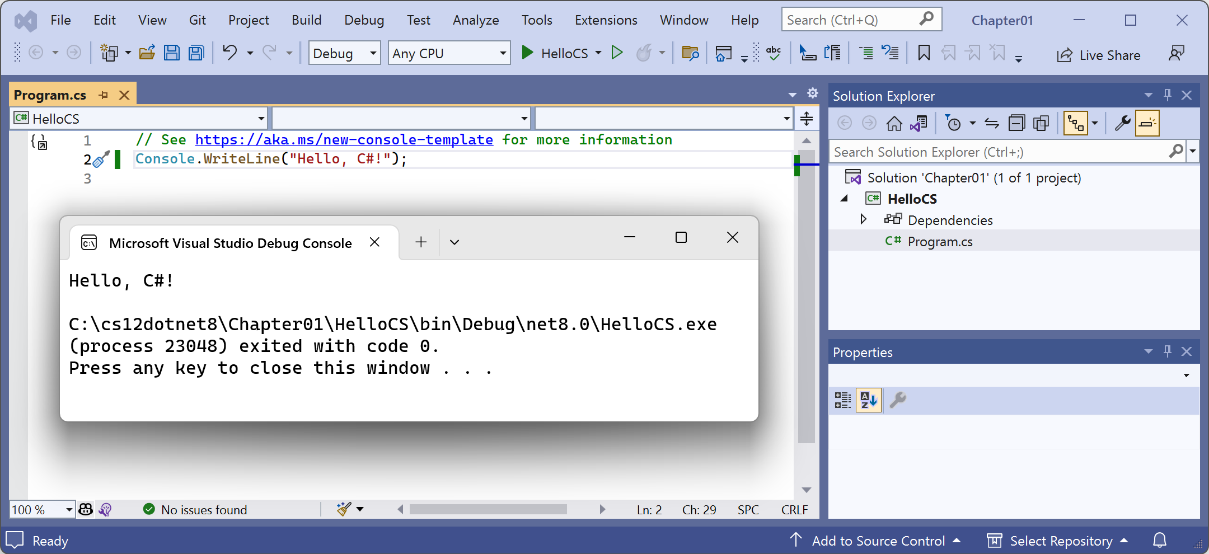Click the Pending Changes Filter clock icon
The width and height of the screenshot is (1209, 554).
[x=953, y=123]
